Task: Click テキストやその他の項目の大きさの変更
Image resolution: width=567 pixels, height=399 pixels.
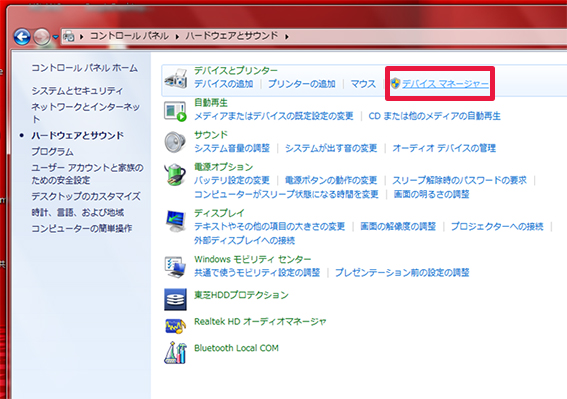Action: pos(269,226)
